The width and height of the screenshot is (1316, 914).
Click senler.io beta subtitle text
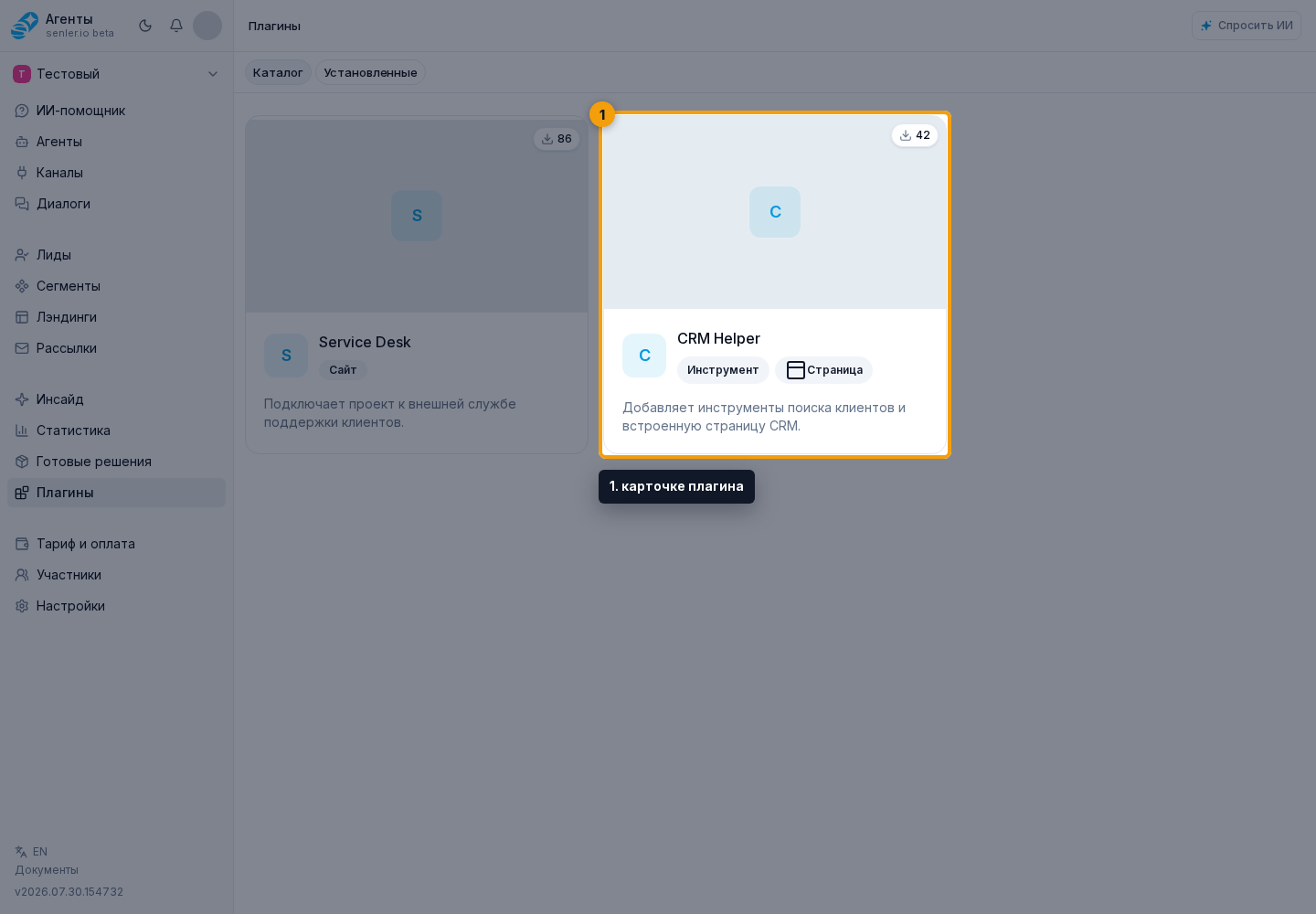pyautogui.click(x=80, y=34)
